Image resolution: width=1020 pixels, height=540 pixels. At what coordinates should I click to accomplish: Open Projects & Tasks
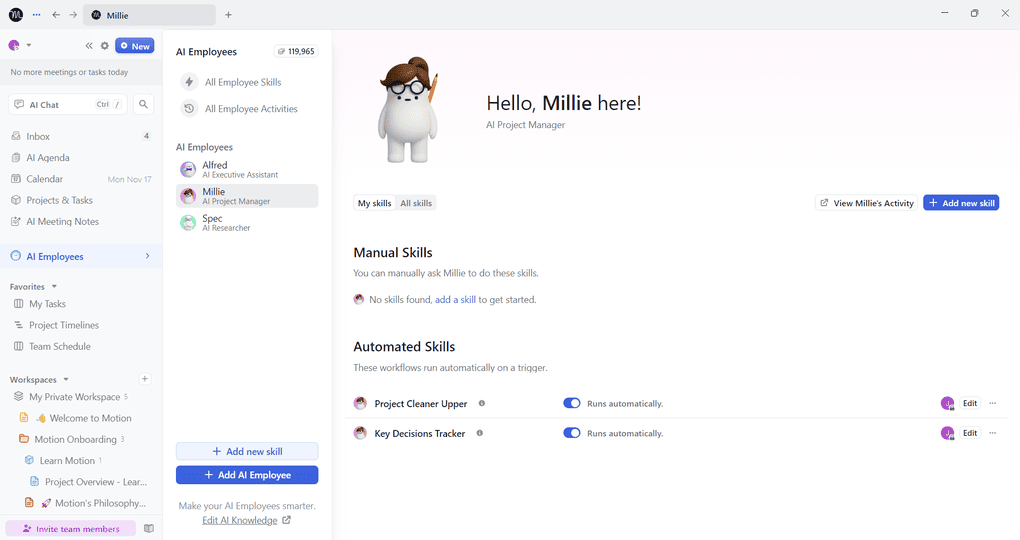[81, 200]
